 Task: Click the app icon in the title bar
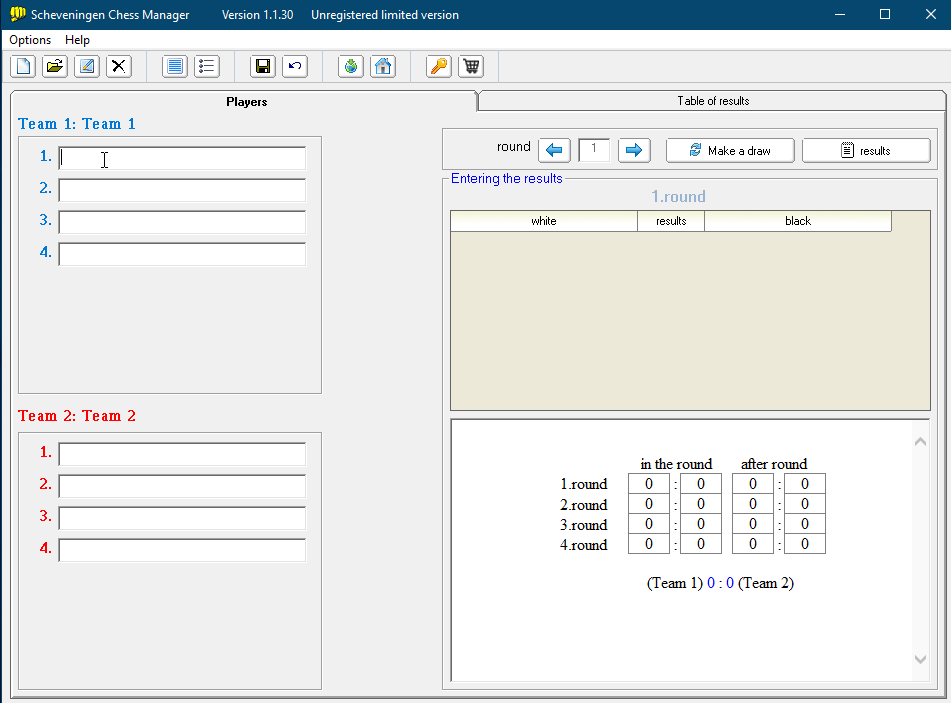pyautogui.click(x=18, y=14)
